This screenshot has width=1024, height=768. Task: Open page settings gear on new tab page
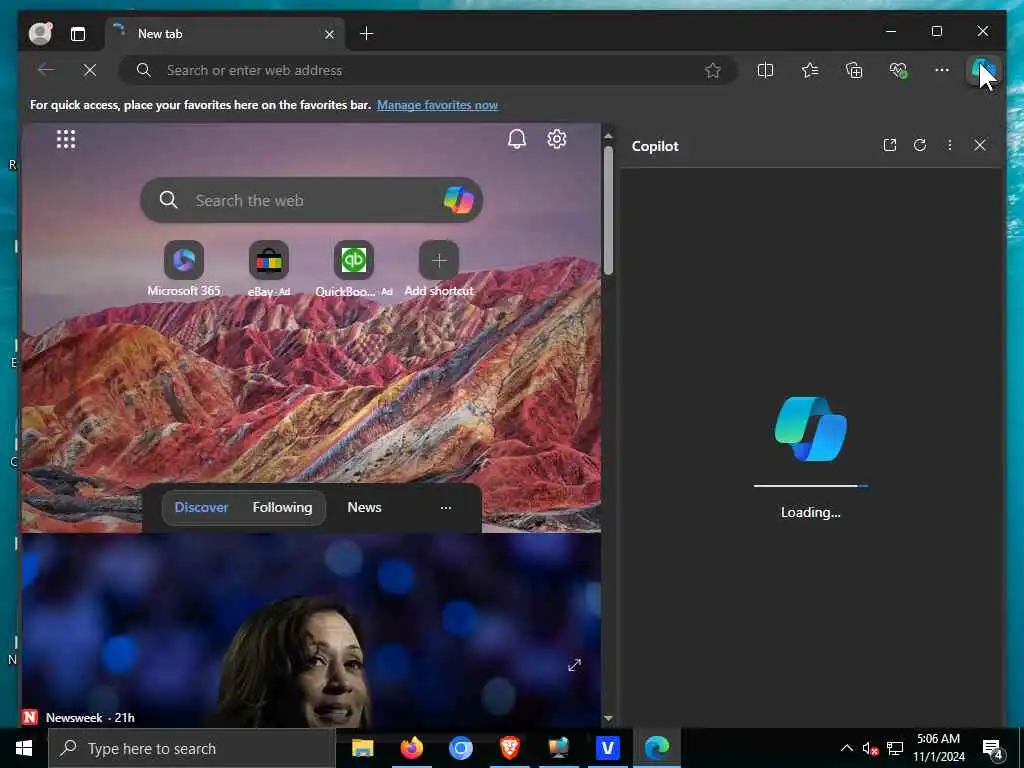pos(556,139)
